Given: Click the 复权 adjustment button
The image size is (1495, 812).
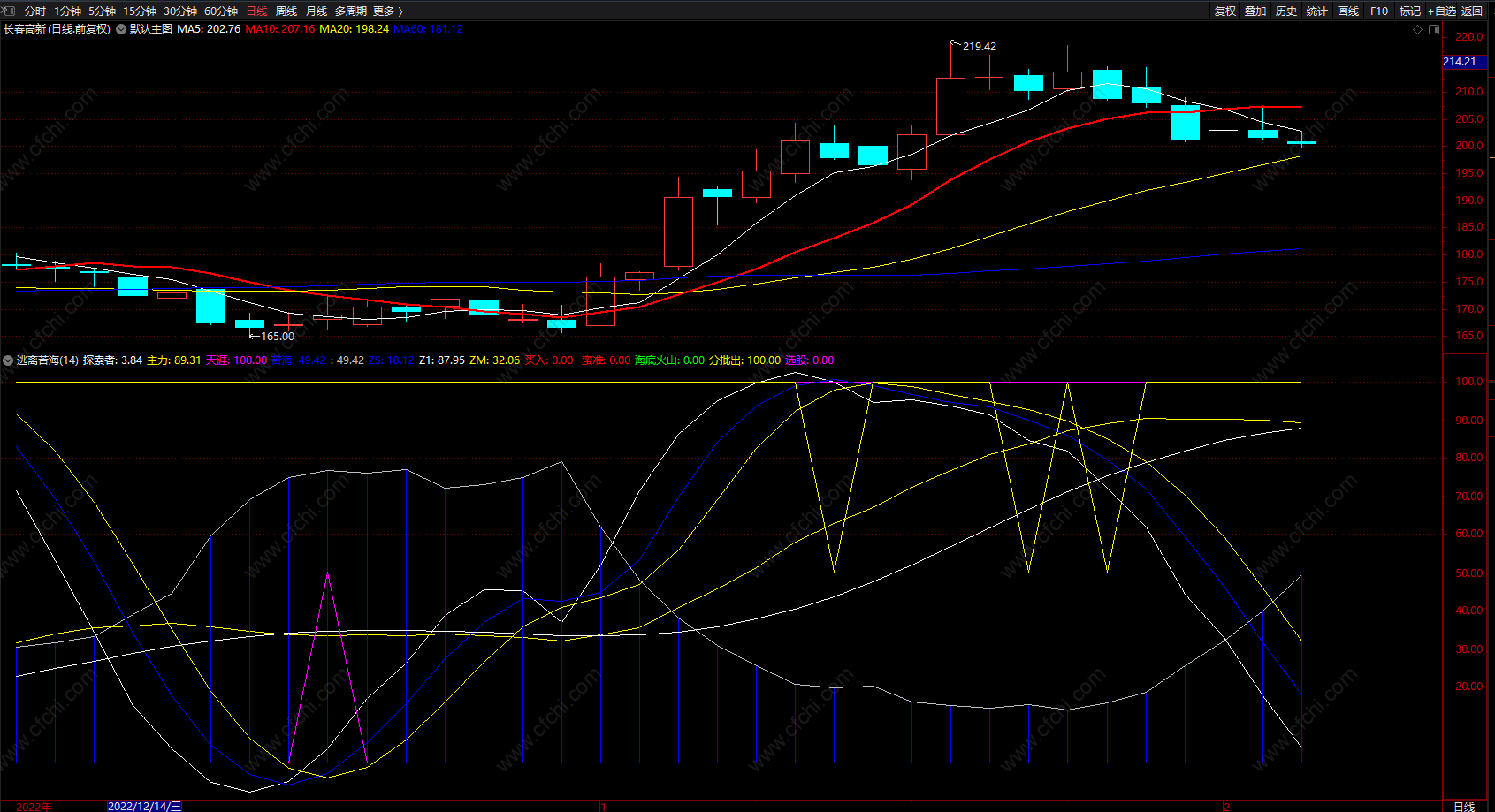Looking at the screenshot, I should tap(1225, 11).
